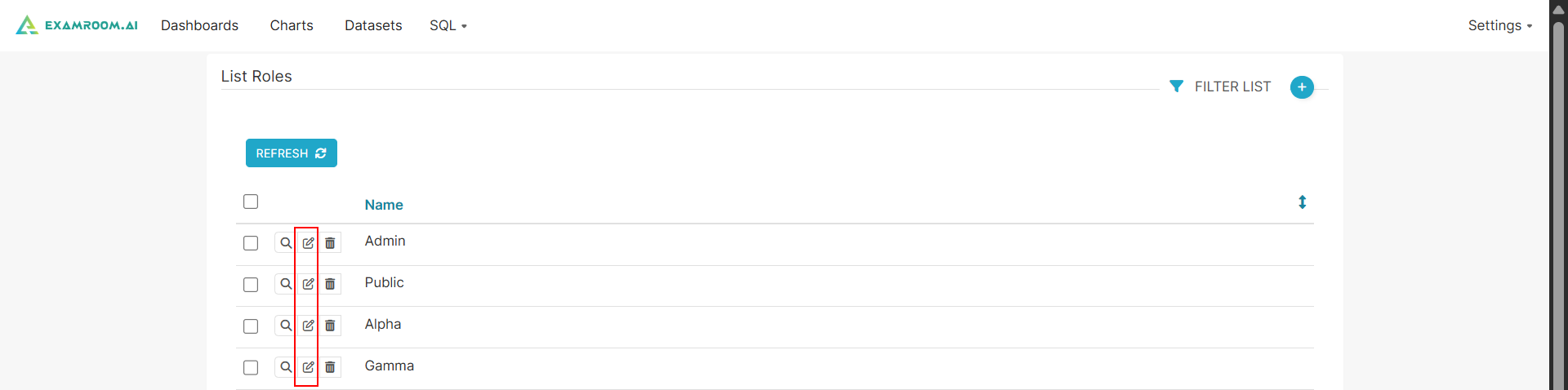Open the Charts menu item
Screen dimensions: 1568x390
pyautogui.click(x=292, y=26)
